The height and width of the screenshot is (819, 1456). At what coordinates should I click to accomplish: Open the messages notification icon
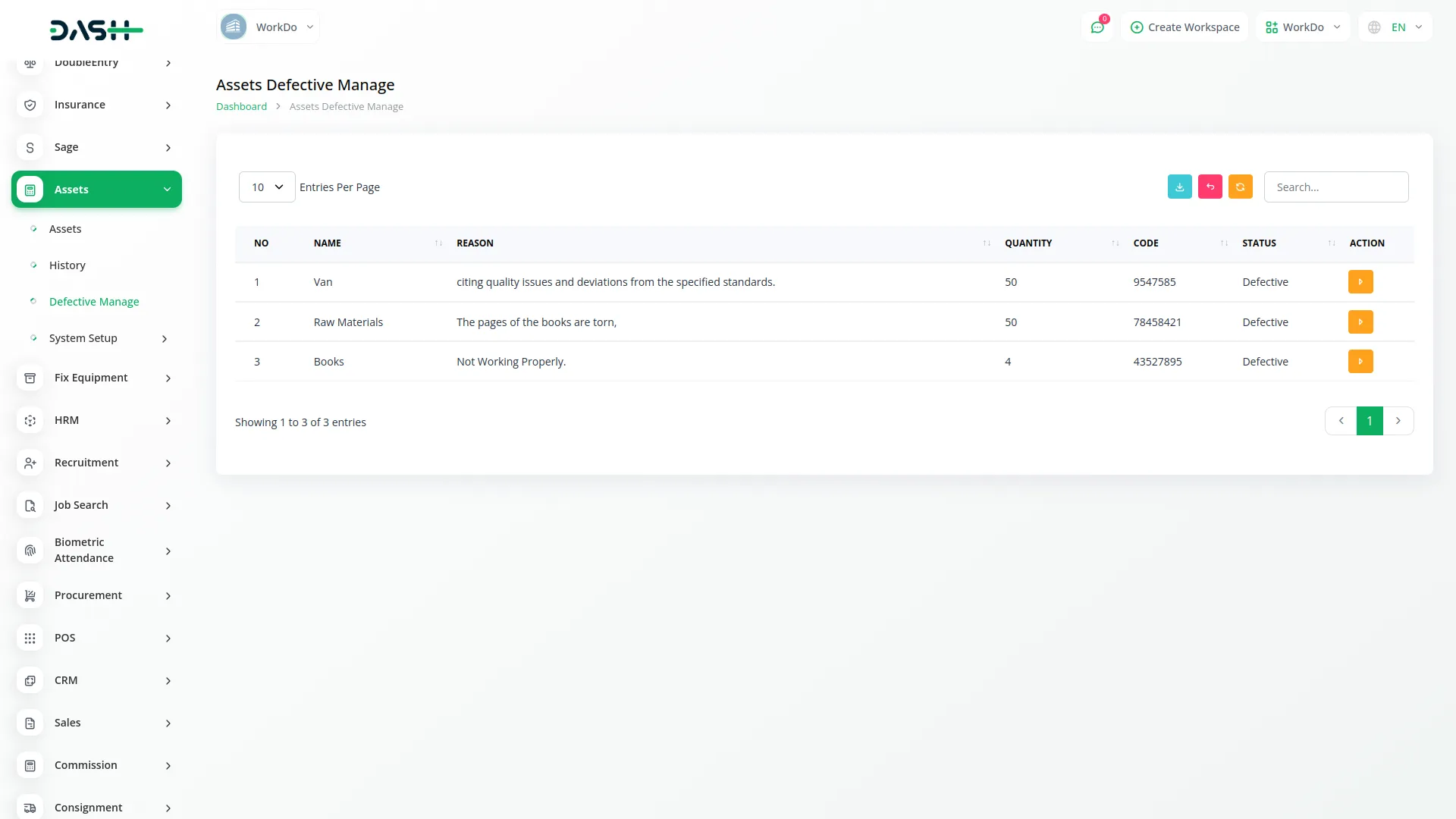[1097, 27]
